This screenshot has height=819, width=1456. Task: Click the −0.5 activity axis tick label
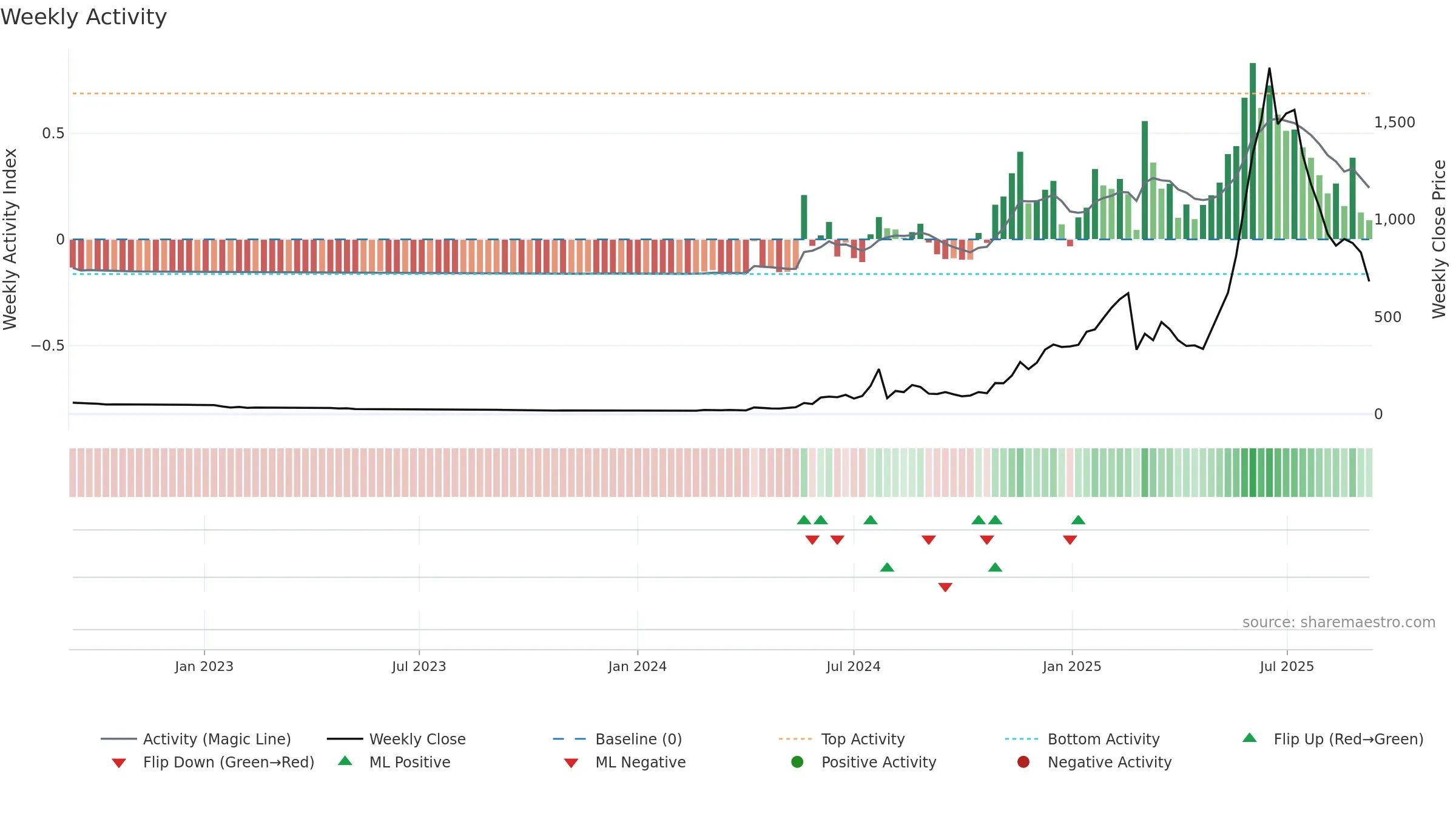(x=47, y=345)
